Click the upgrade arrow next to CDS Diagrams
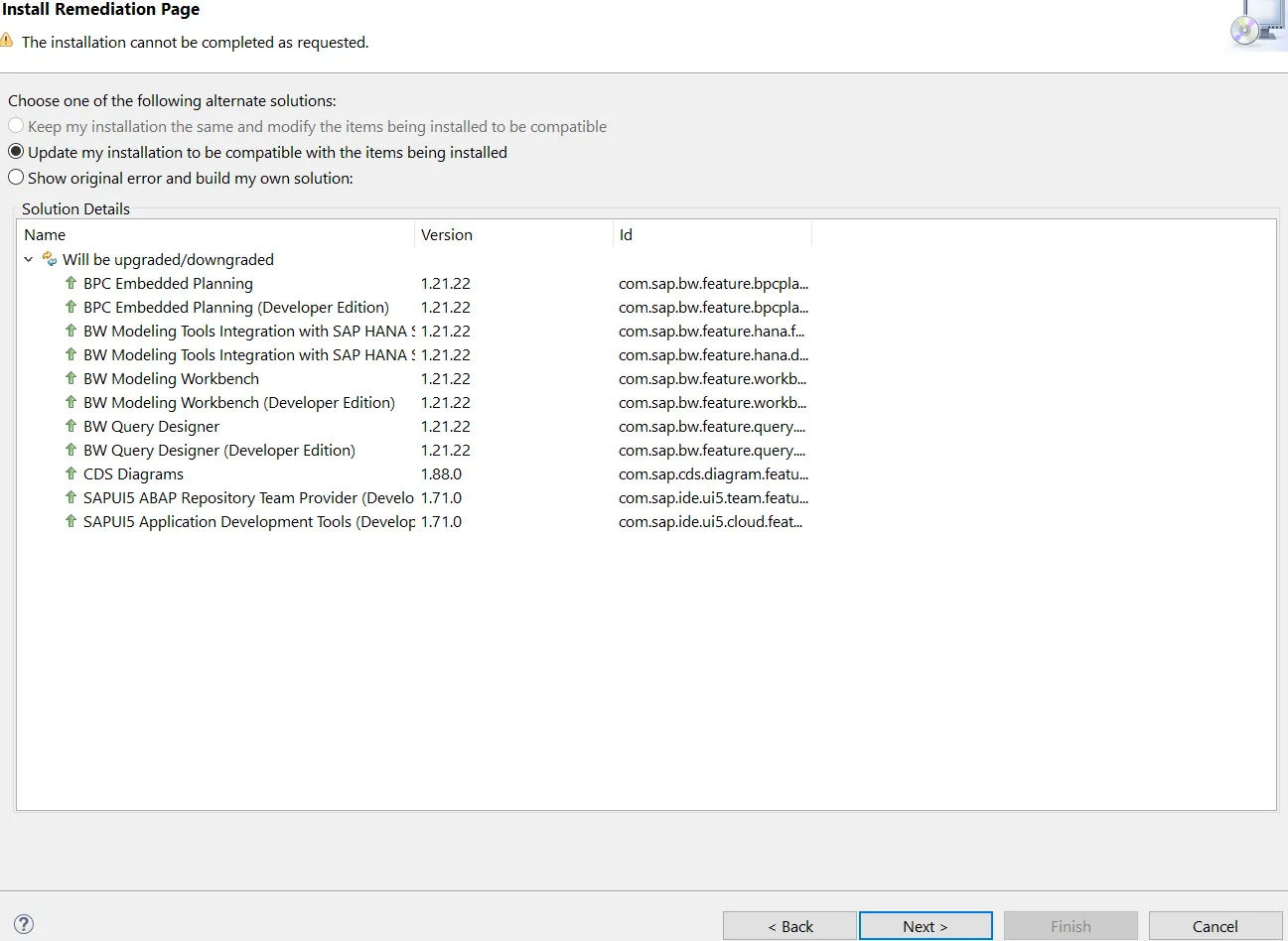This screenshot has height=941, width=1288. tap(70, 473)
